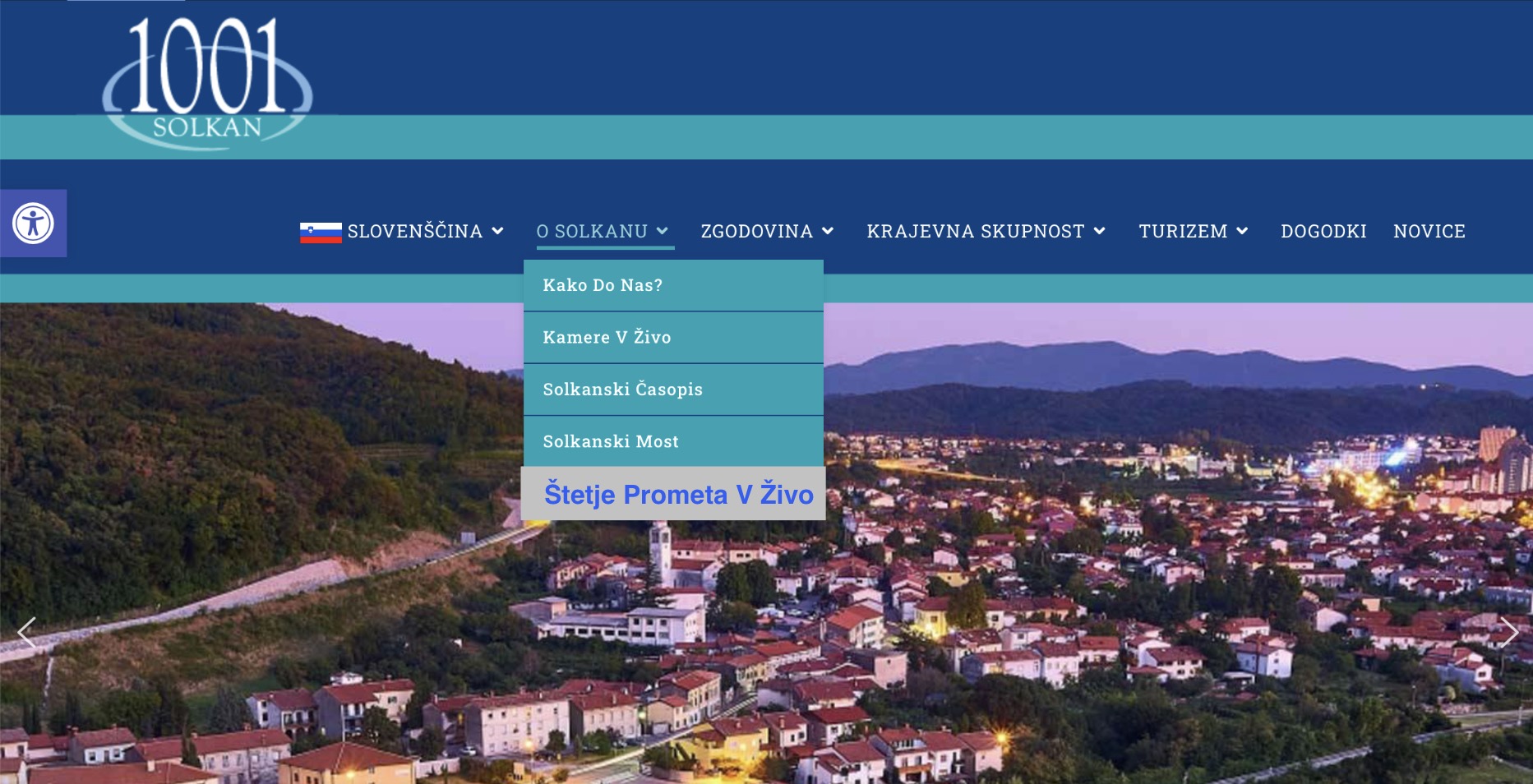Click the 1001 Solkan logo
The height and width of the screenshot is (784, 1533).
tap(207, 83)
